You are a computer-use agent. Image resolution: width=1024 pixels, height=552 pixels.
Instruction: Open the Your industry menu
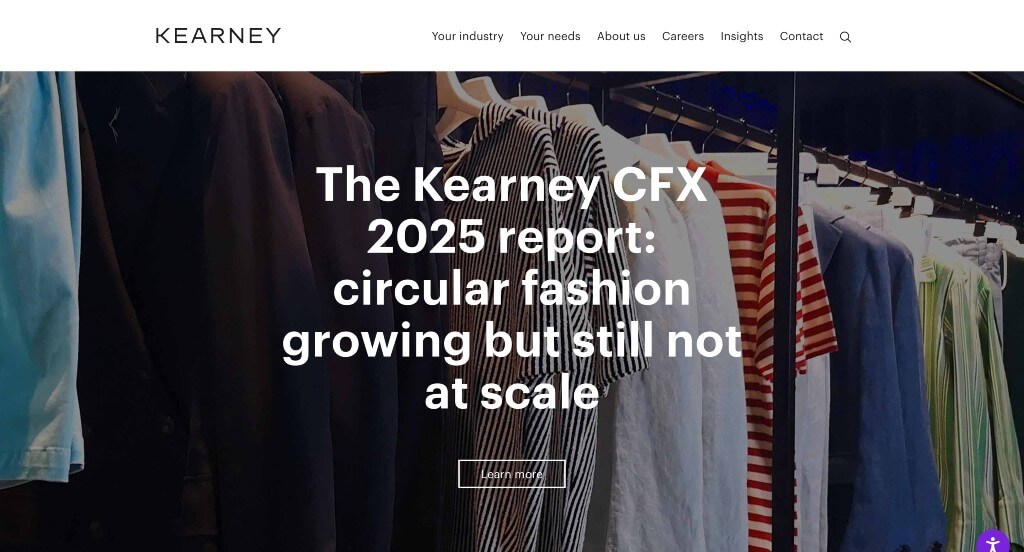(468, 37)
